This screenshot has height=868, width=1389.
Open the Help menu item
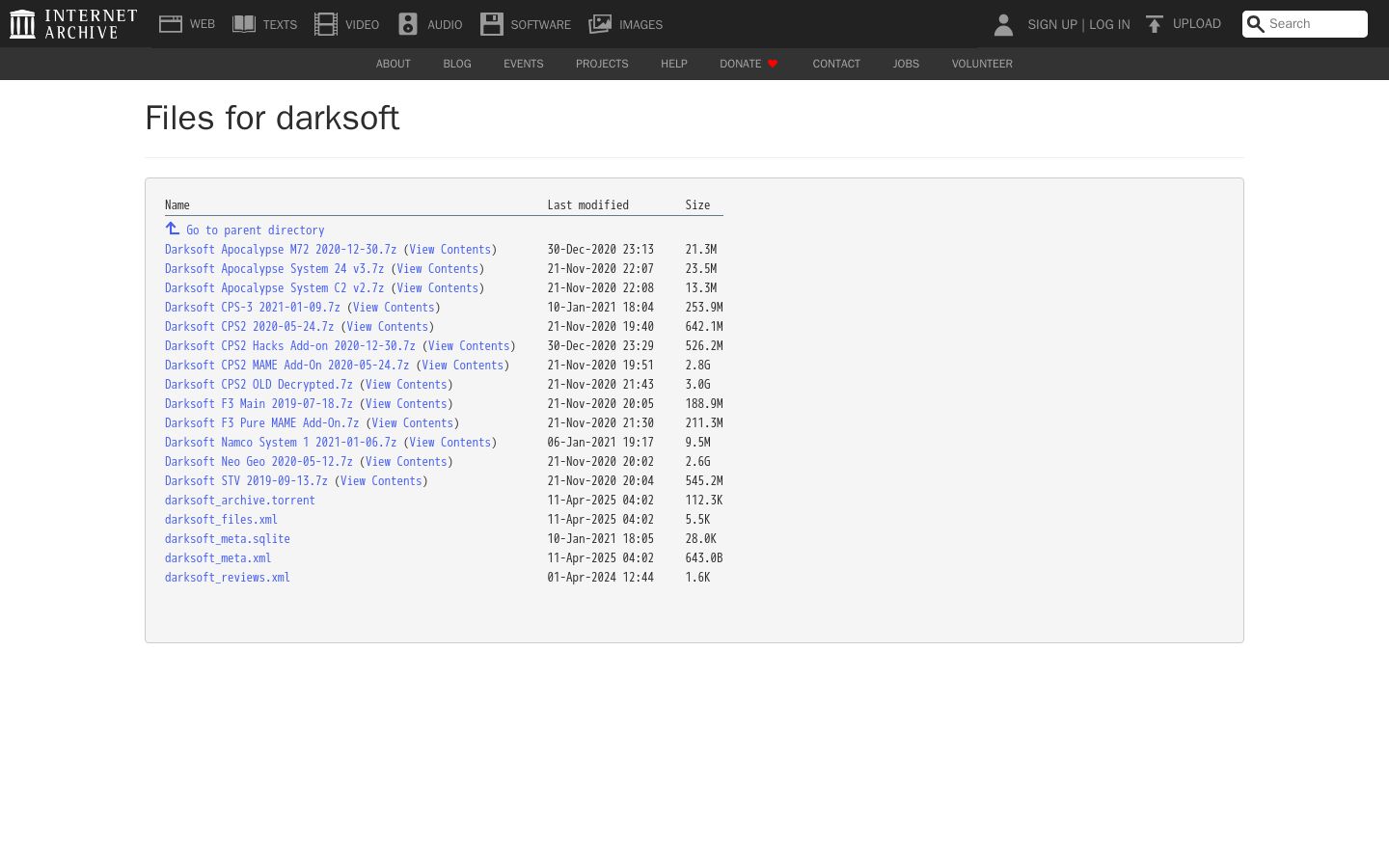tap(674, 64)
